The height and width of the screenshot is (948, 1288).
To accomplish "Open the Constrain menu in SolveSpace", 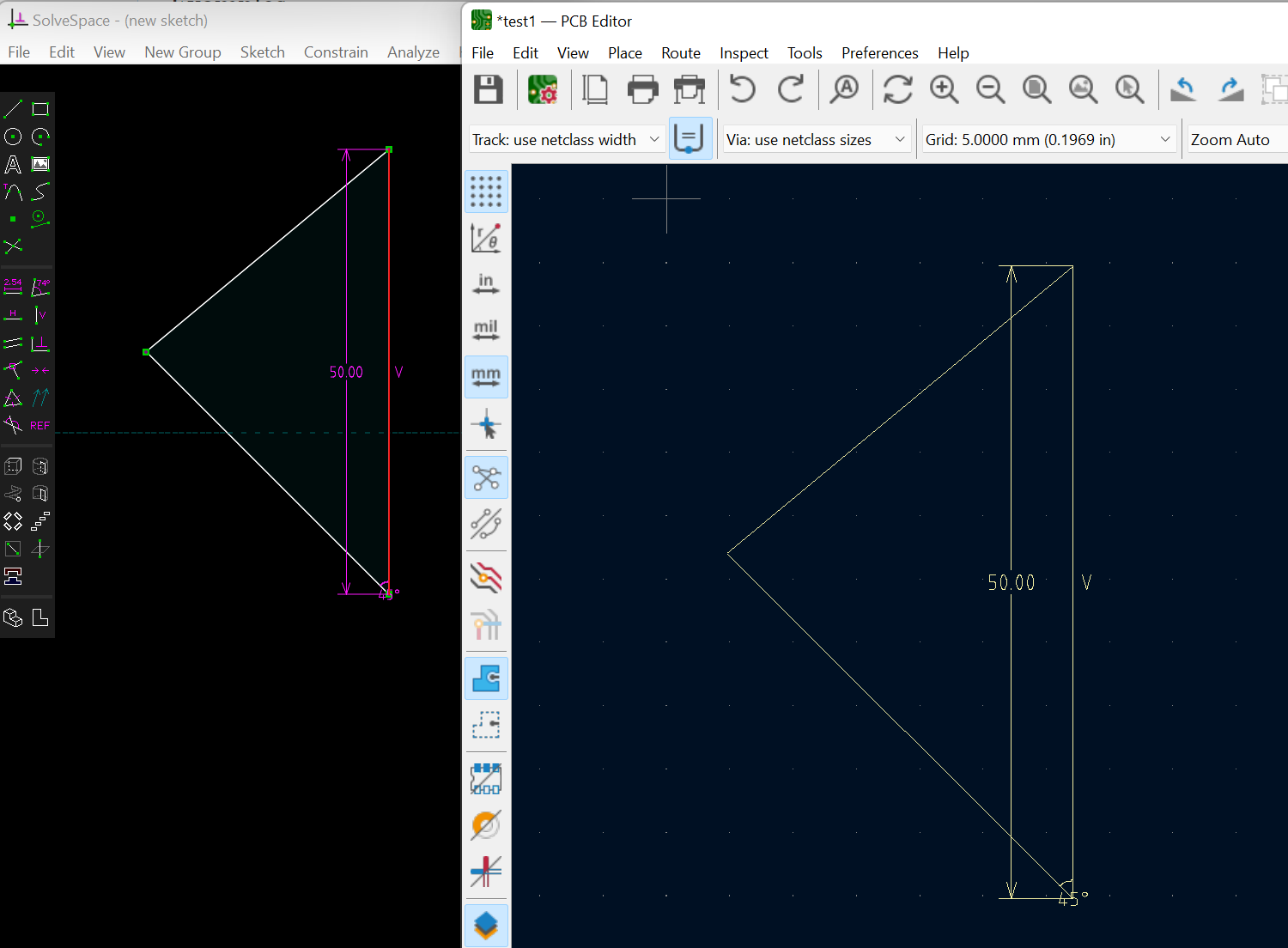I will click(x=336, y=52).
